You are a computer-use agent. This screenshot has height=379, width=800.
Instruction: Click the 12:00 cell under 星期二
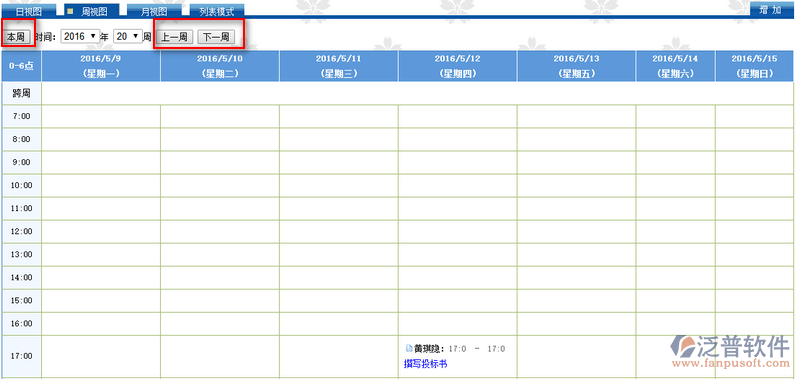(220, 232)
